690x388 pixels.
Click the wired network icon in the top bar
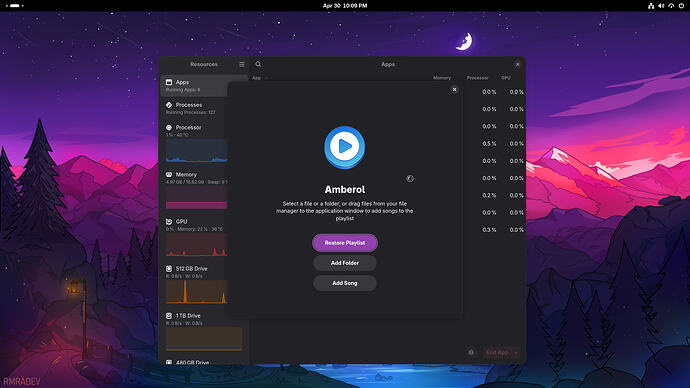tap(651, 6)
